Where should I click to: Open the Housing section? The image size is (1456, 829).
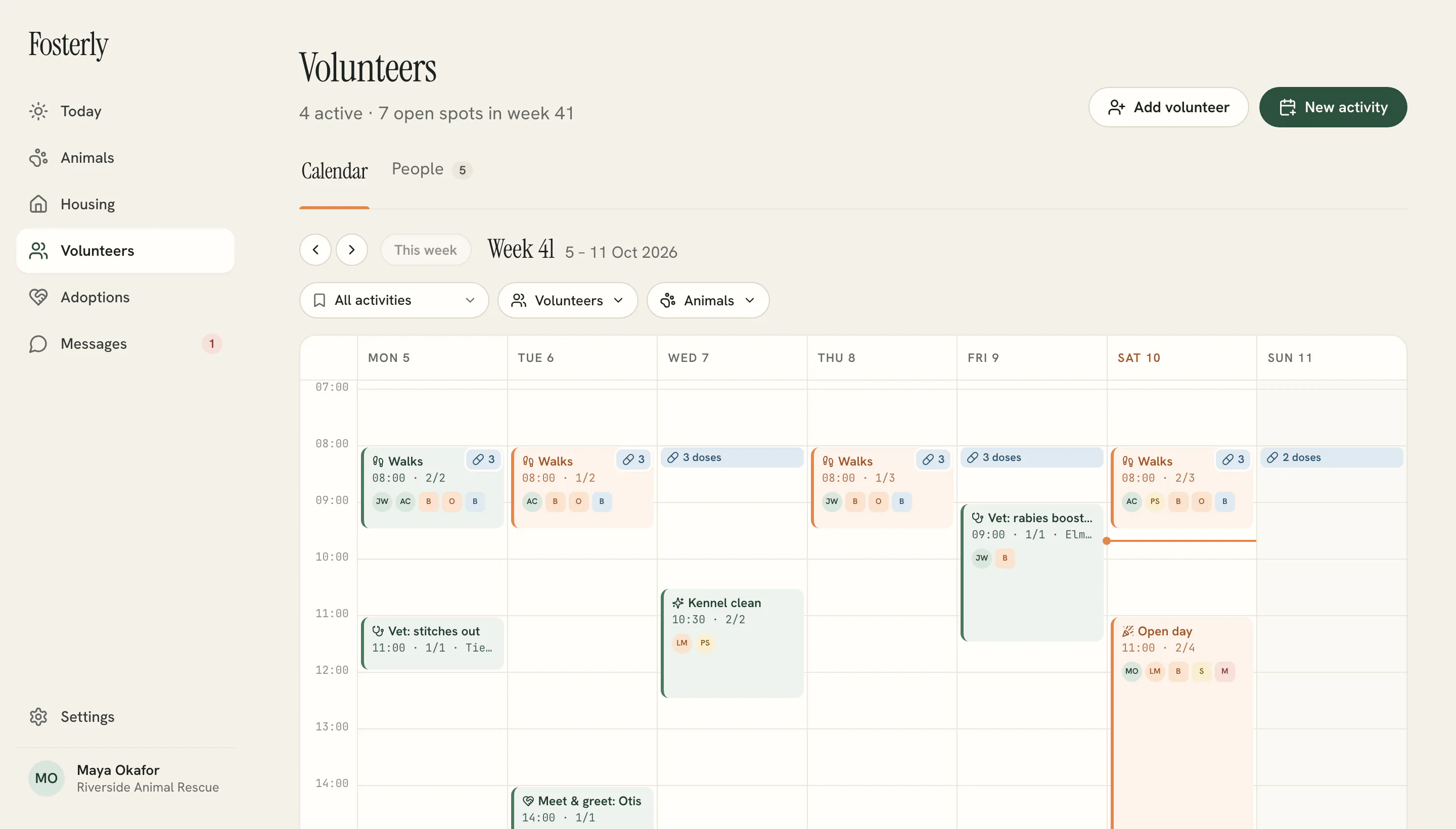125,204
